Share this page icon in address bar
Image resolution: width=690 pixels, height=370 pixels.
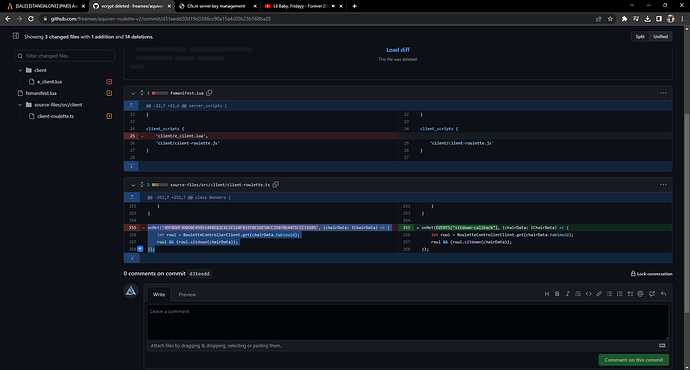598,18
